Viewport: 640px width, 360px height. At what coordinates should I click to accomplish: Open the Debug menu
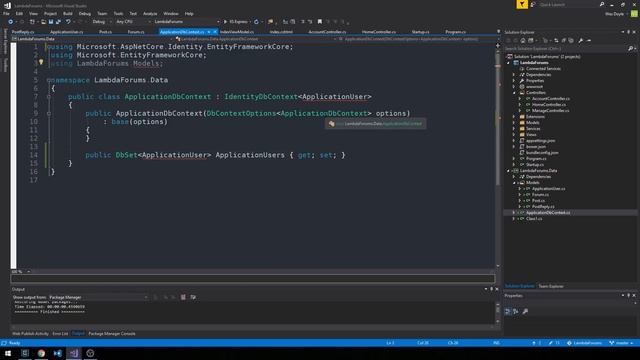click(x=84, y=13)
